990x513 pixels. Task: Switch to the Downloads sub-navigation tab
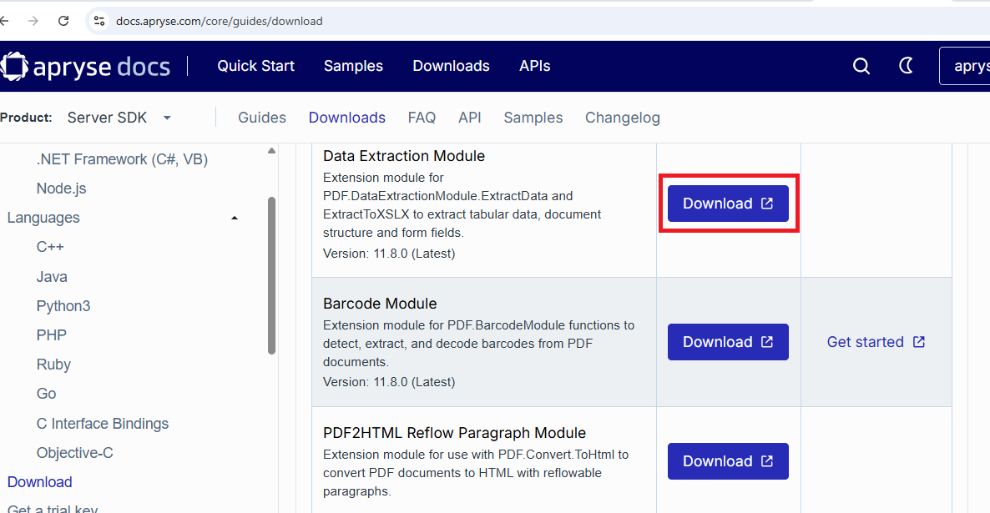coord(347,117)
